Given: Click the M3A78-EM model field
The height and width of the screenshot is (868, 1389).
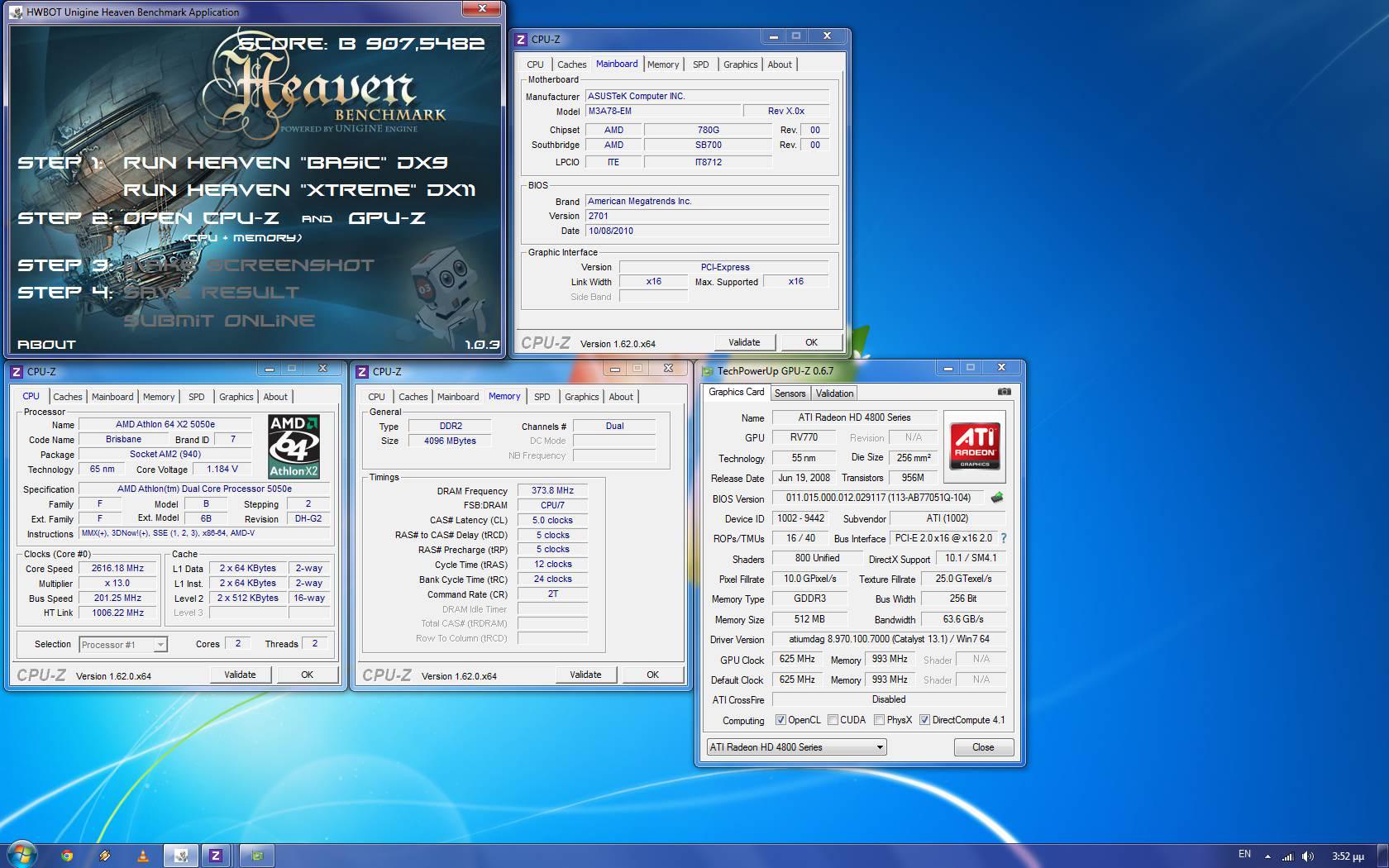Looking at the screenshot, I should coord(662,111).
